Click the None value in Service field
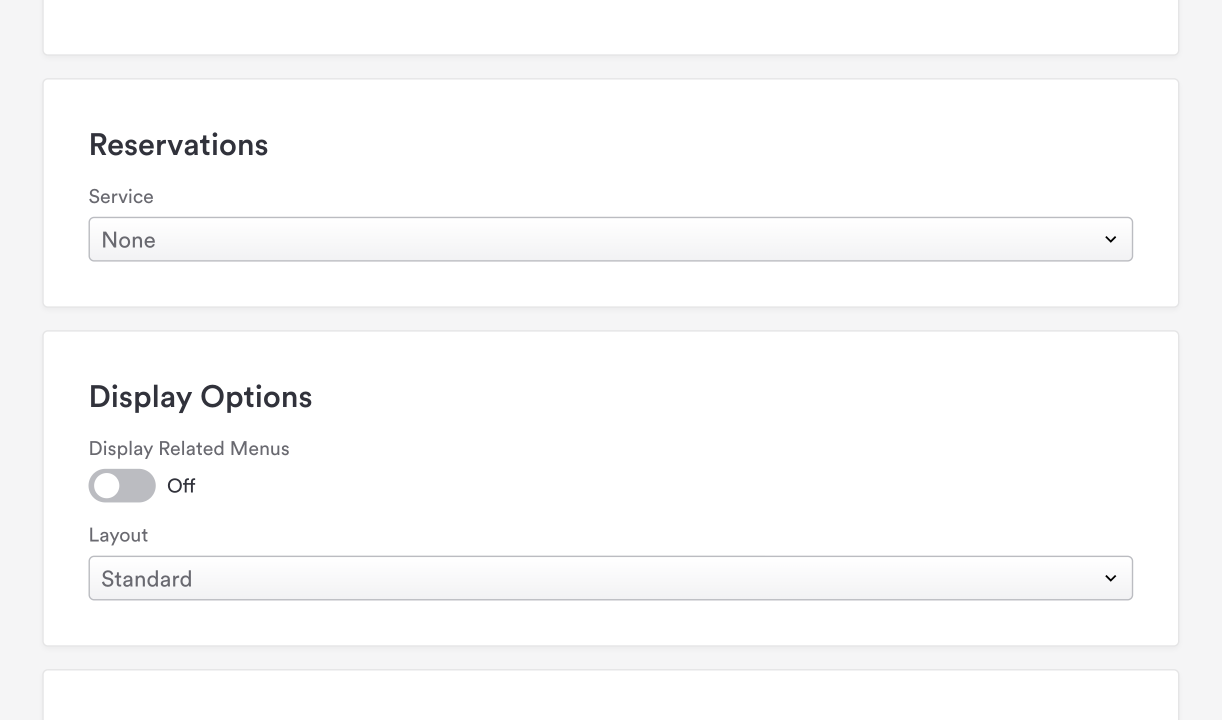Screen dimensions: 1222x720 129,240
